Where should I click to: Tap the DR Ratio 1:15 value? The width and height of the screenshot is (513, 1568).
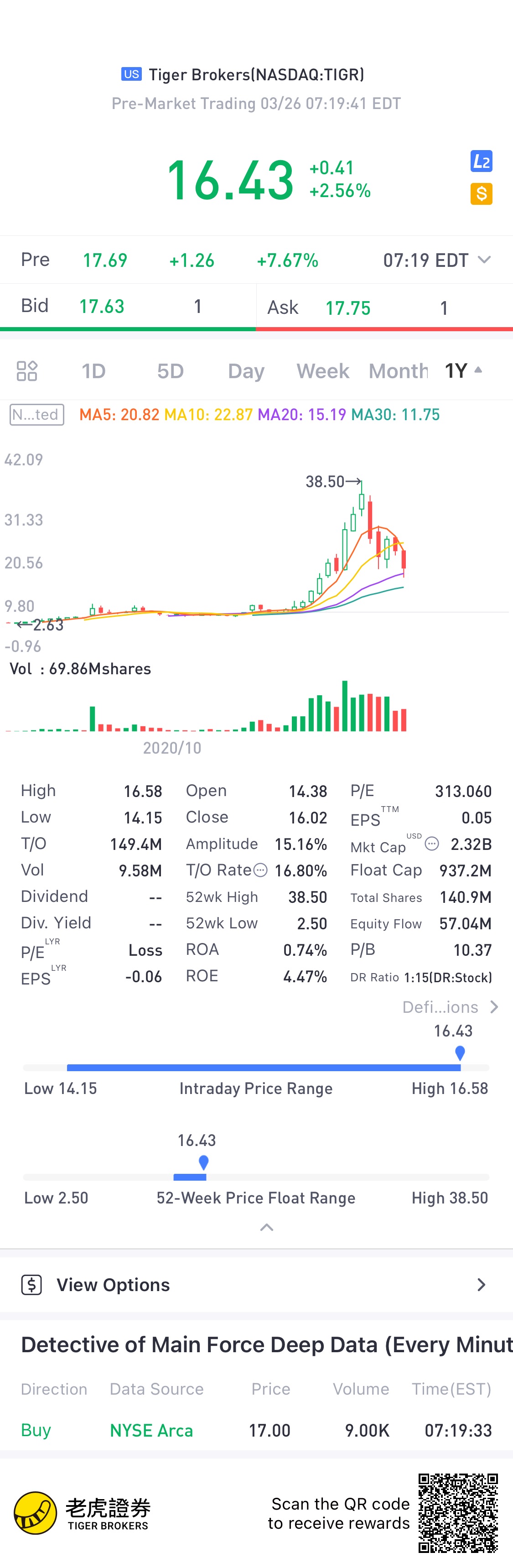click(x=448, y=977)
